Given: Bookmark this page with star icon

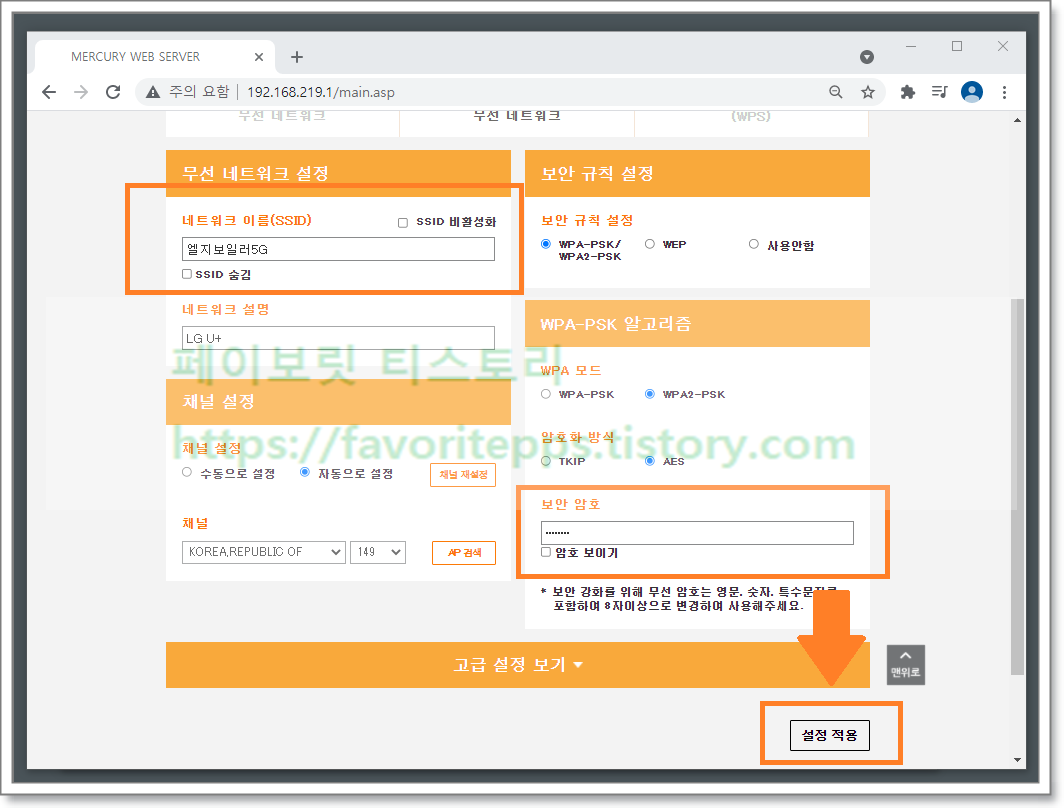Looking at the screenshot, I should [868, 92].
